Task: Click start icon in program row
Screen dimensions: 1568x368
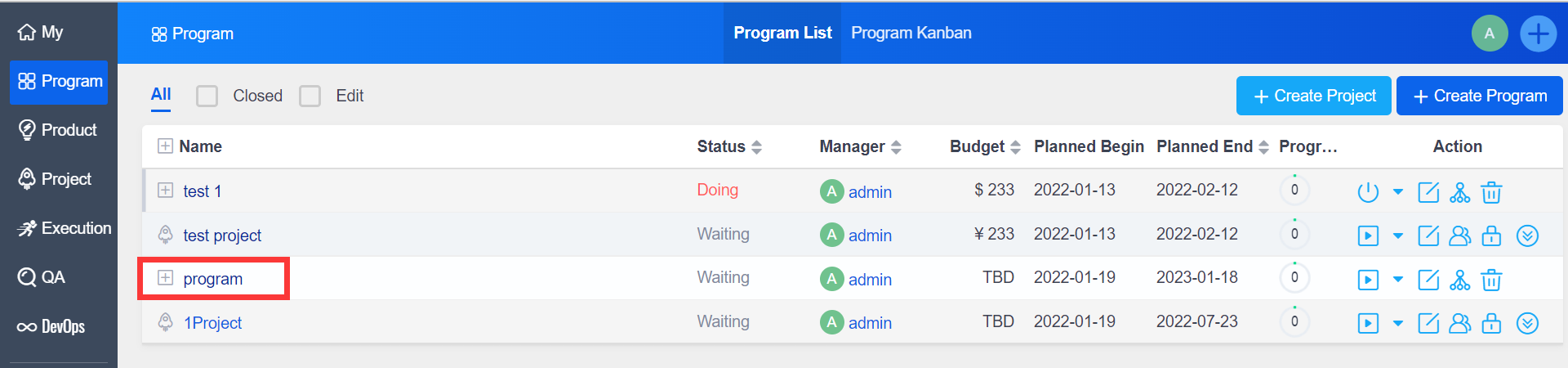Action: [x=1367, y=280]
